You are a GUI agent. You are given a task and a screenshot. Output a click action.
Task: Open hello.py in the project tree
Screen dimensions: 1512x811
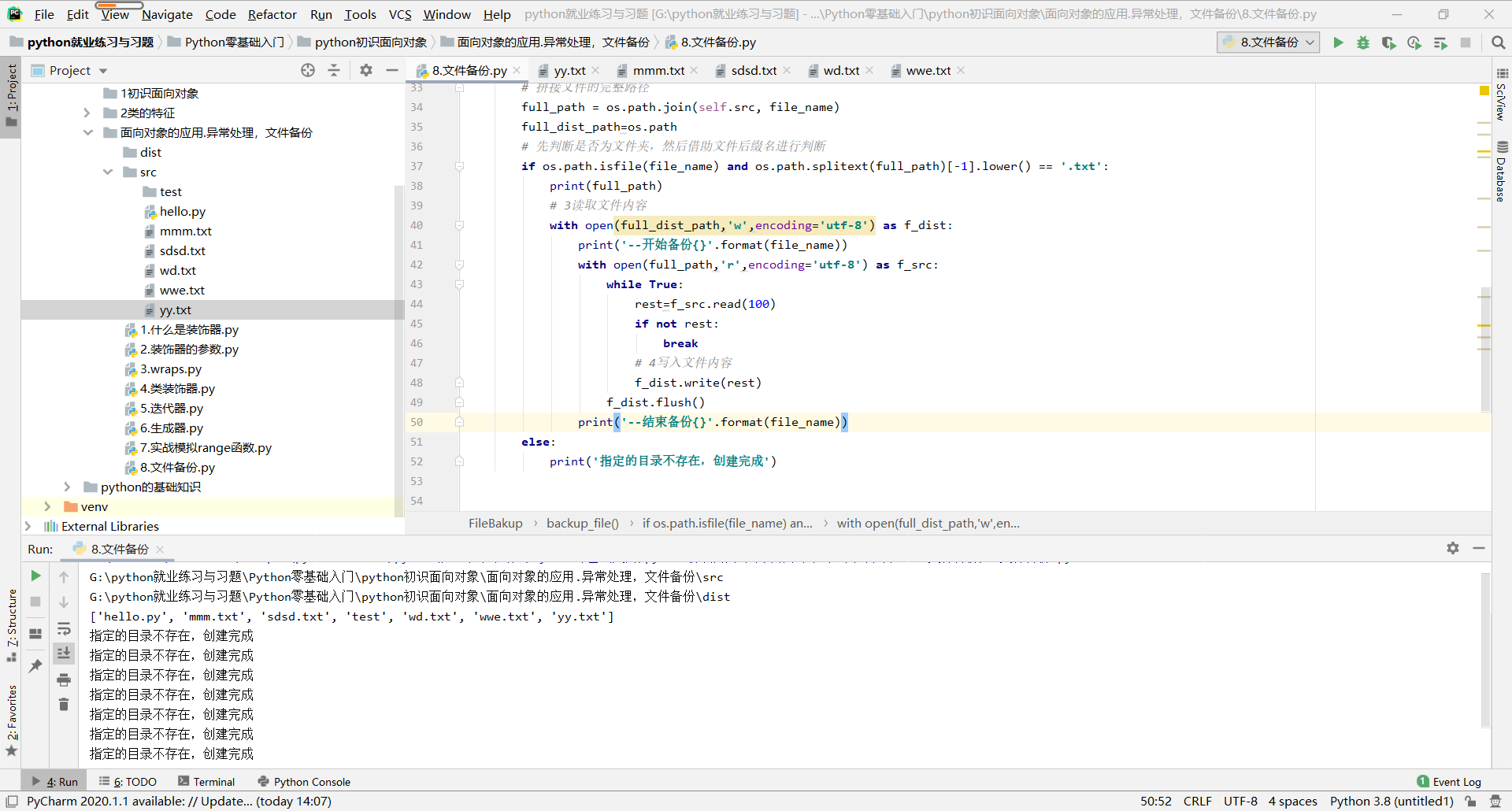point(183,212)
